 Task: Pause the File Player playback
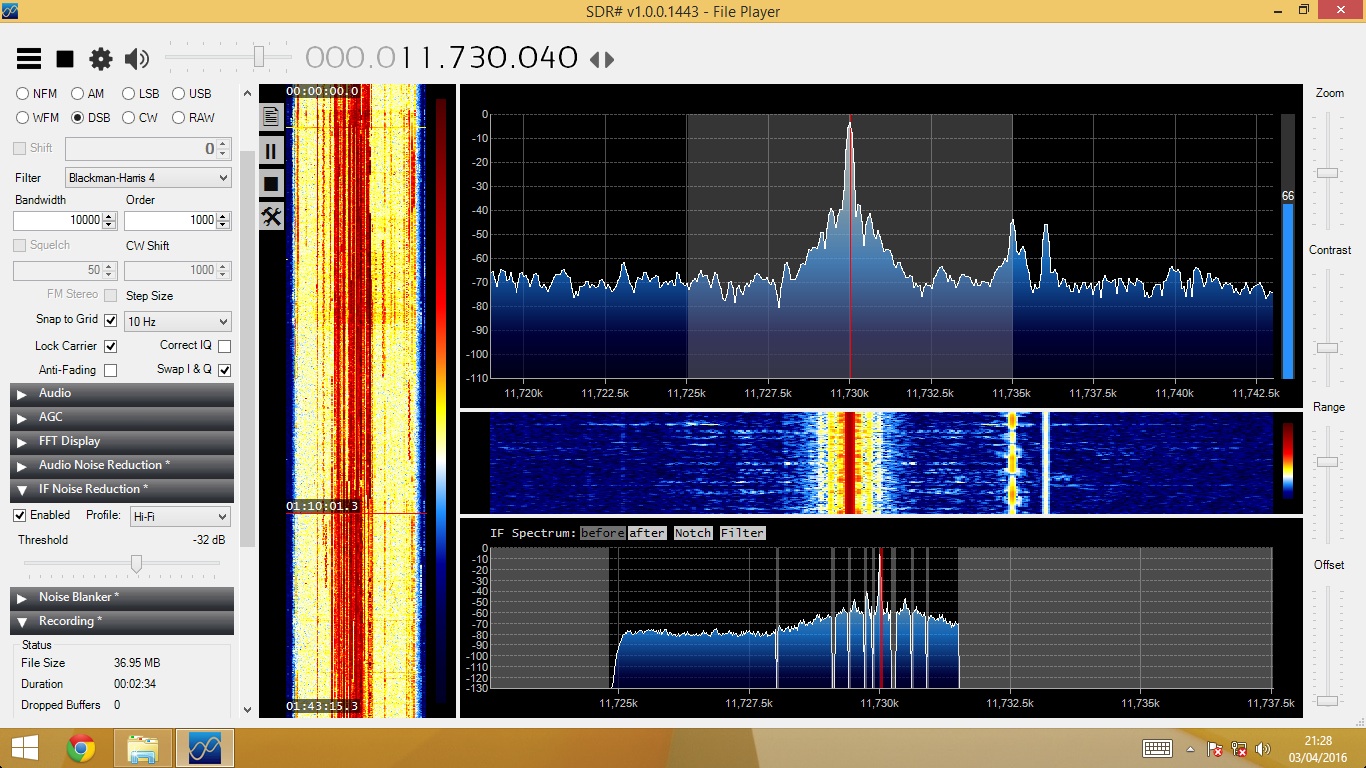point(271,151)
